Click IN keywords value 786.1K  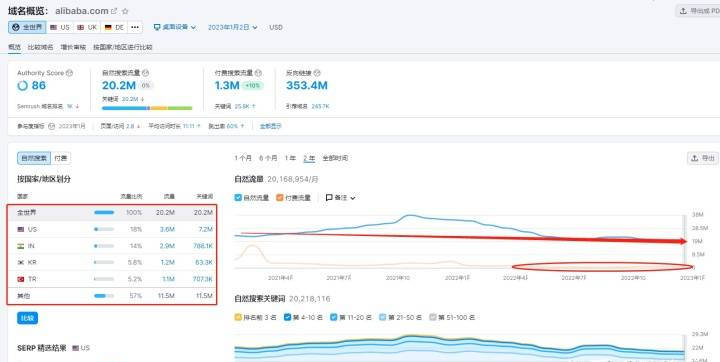click(203, 246)
